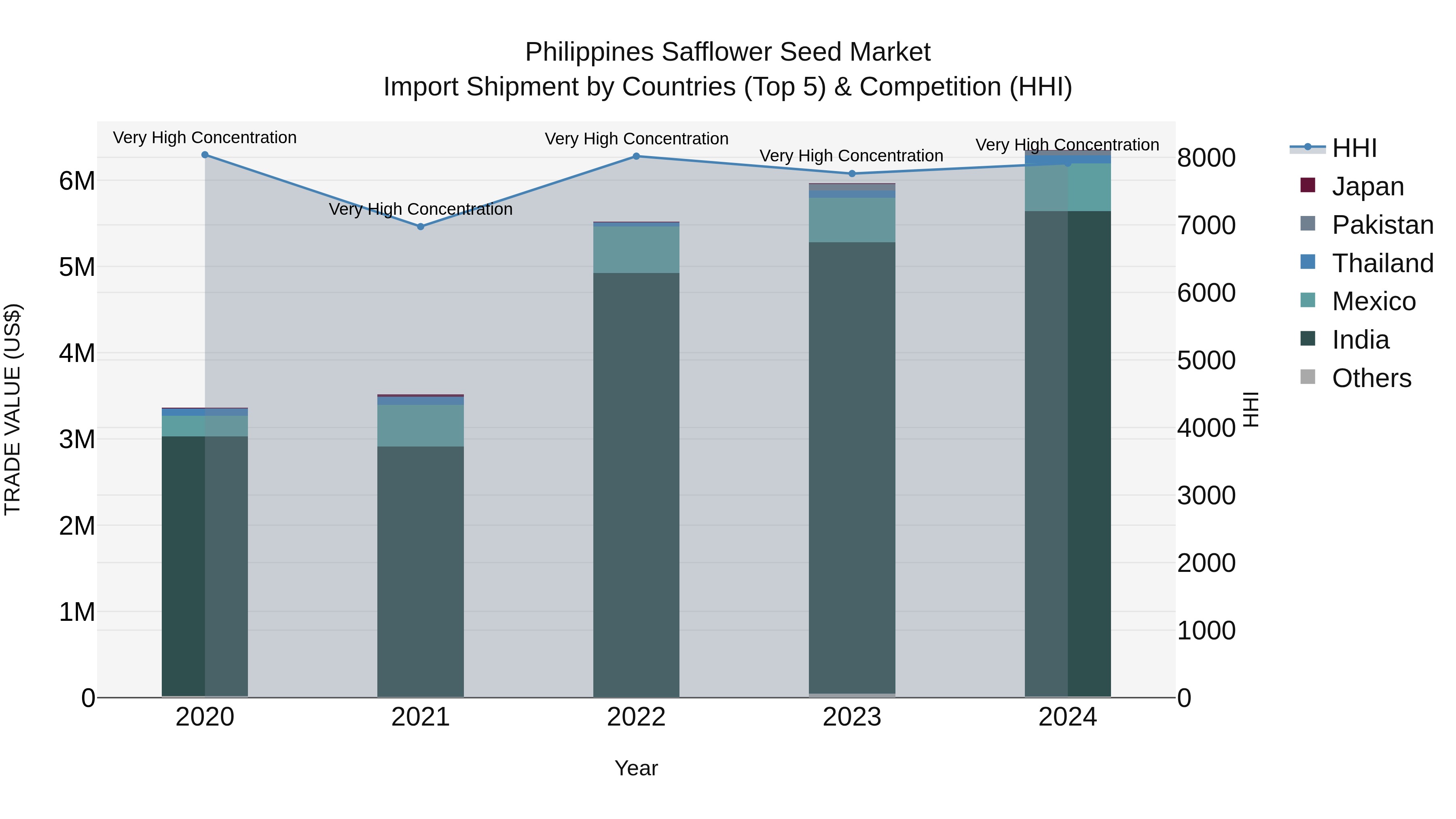The width and height of the screenshot is (1456, 819).
Task: Click the 3M tick on trade value axis
Action: (x=77, y=440)
